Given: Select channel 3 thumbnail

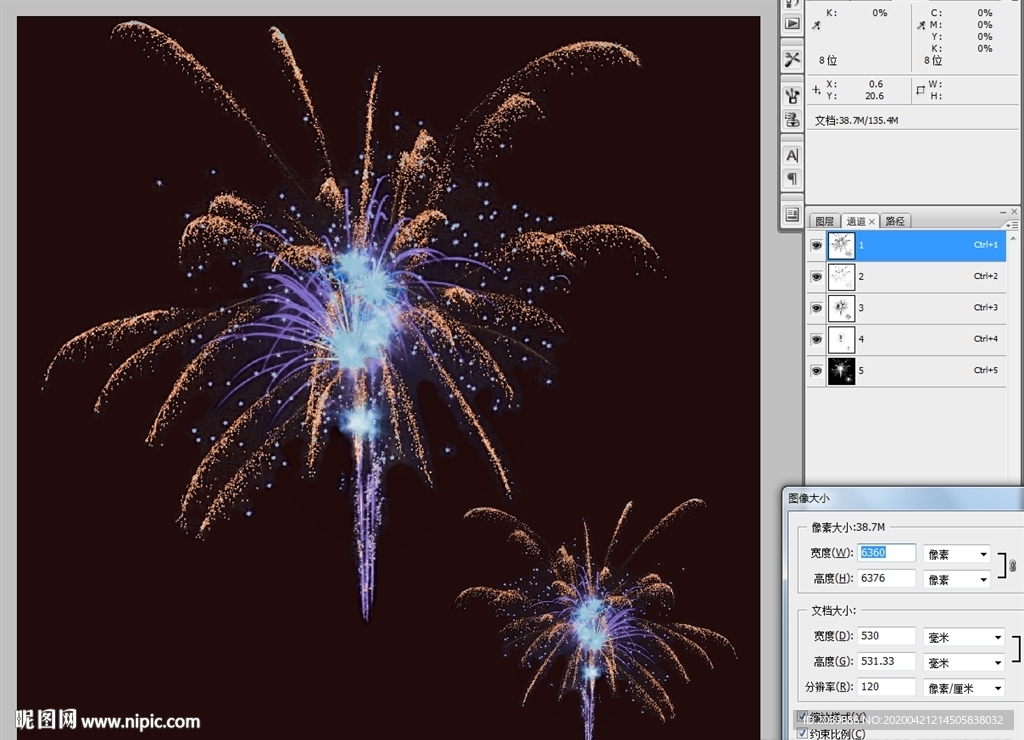Looking at the screenshot, I should (x=841, y=308).
